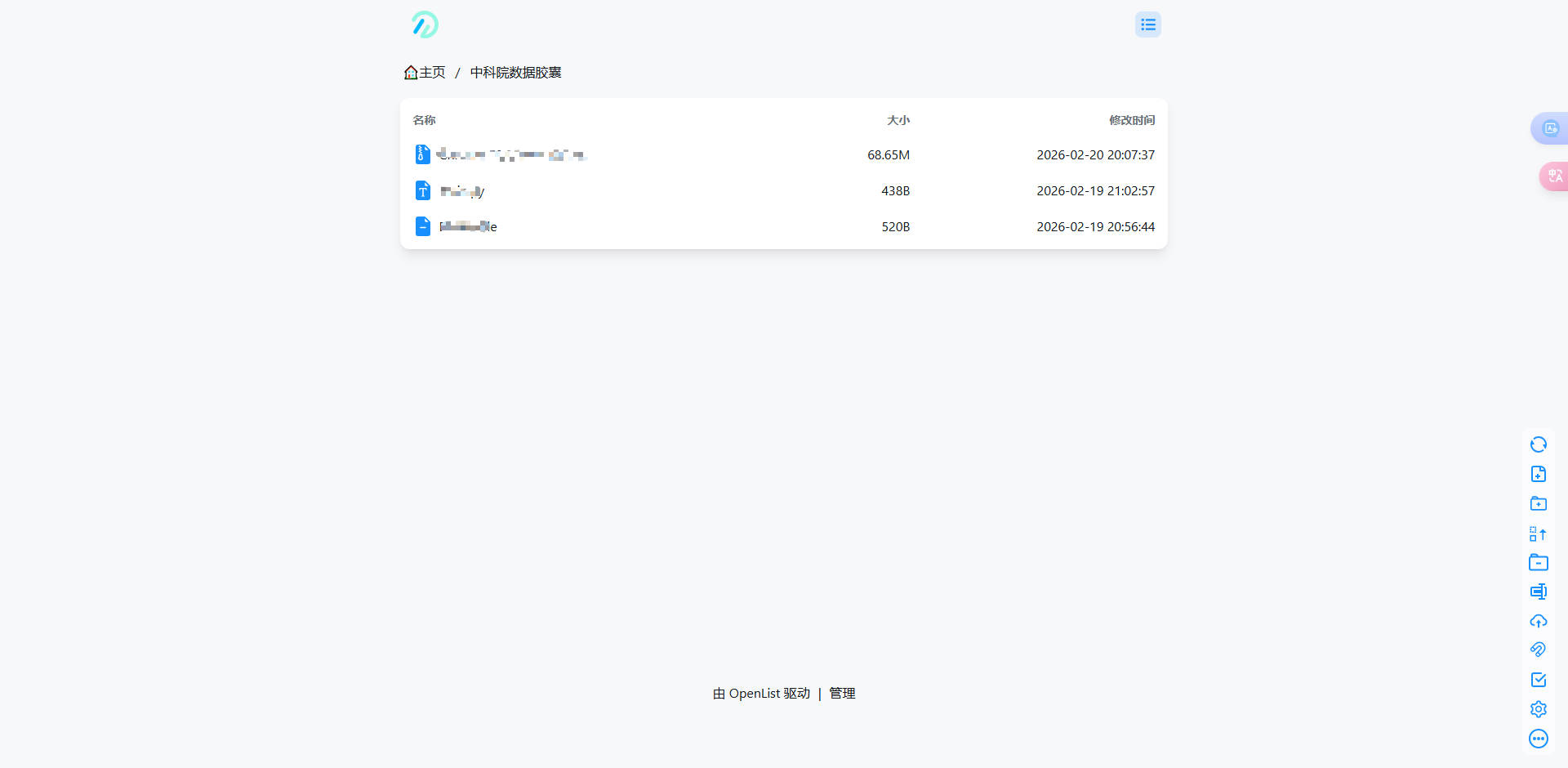The image size is (1568, 768).
Task: Collapse the more-options toolbar button
Action: pyautogui.click(x=1538, y=739)
